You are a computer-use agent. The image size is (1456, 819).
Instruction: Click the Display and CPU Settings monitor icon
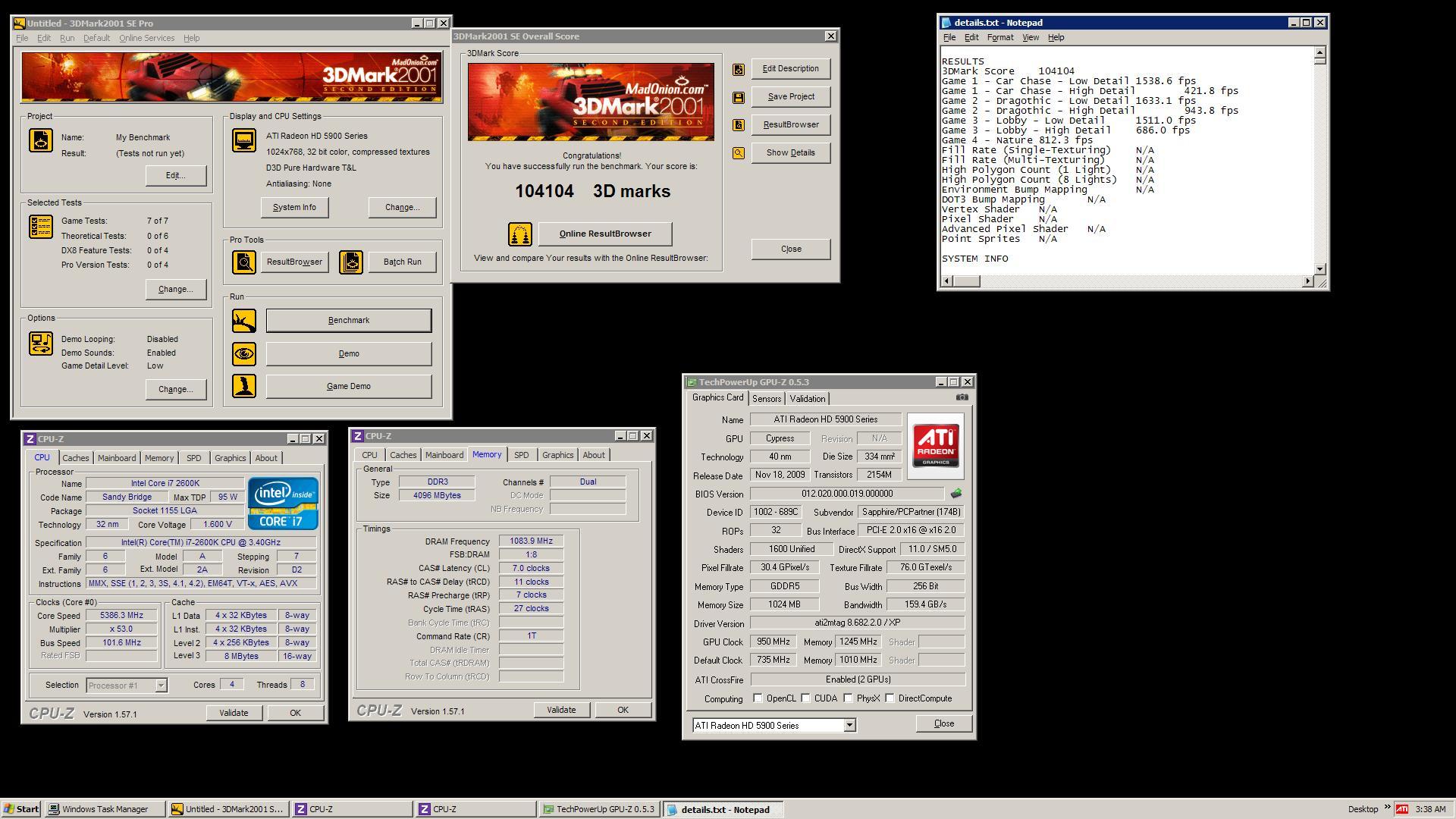(244, 140)
